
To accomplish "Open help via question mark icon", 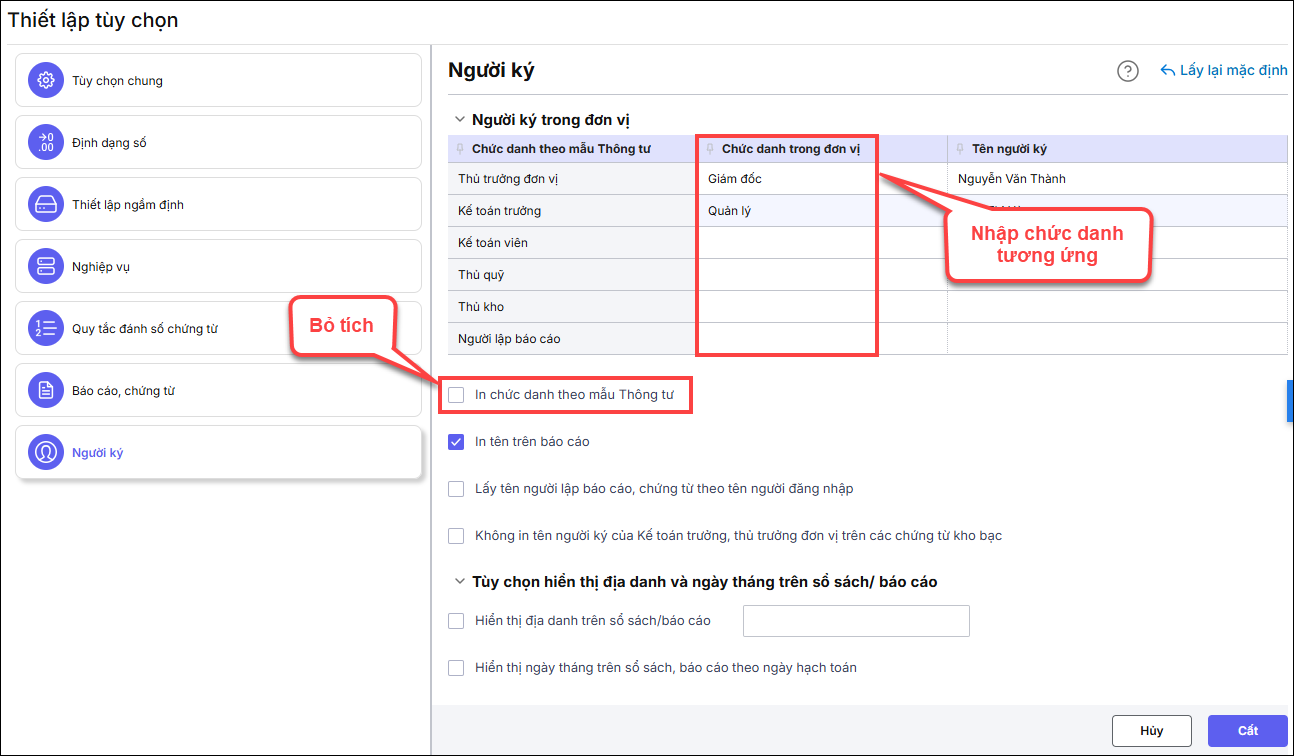I will [x=1128, y=71].
